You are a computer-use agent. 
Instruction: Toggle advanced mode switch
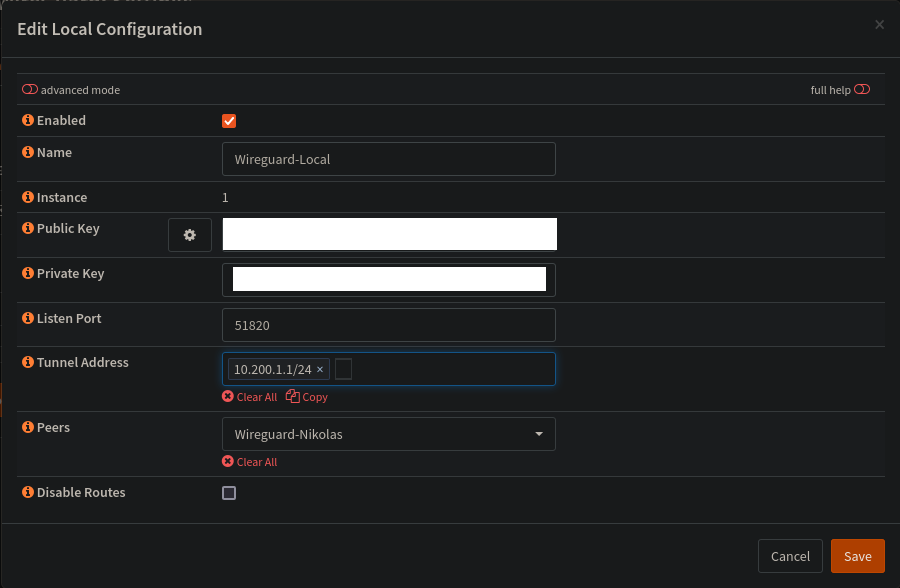(x=30, y=90)
